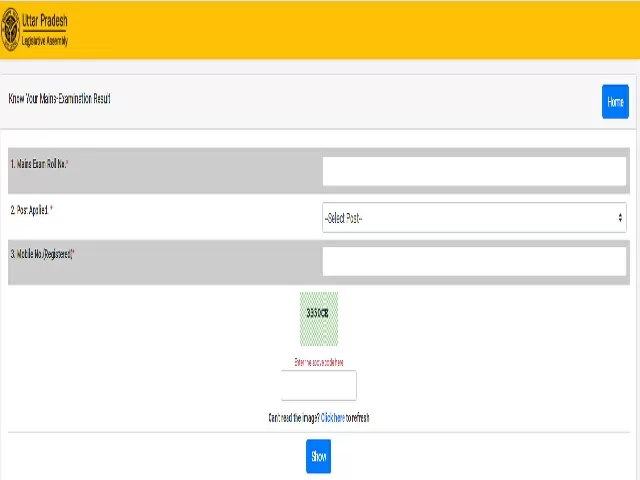Click the 'Uttar Pradesh' header title text
The image size is (640, 480).
click(x=44, y=20)
